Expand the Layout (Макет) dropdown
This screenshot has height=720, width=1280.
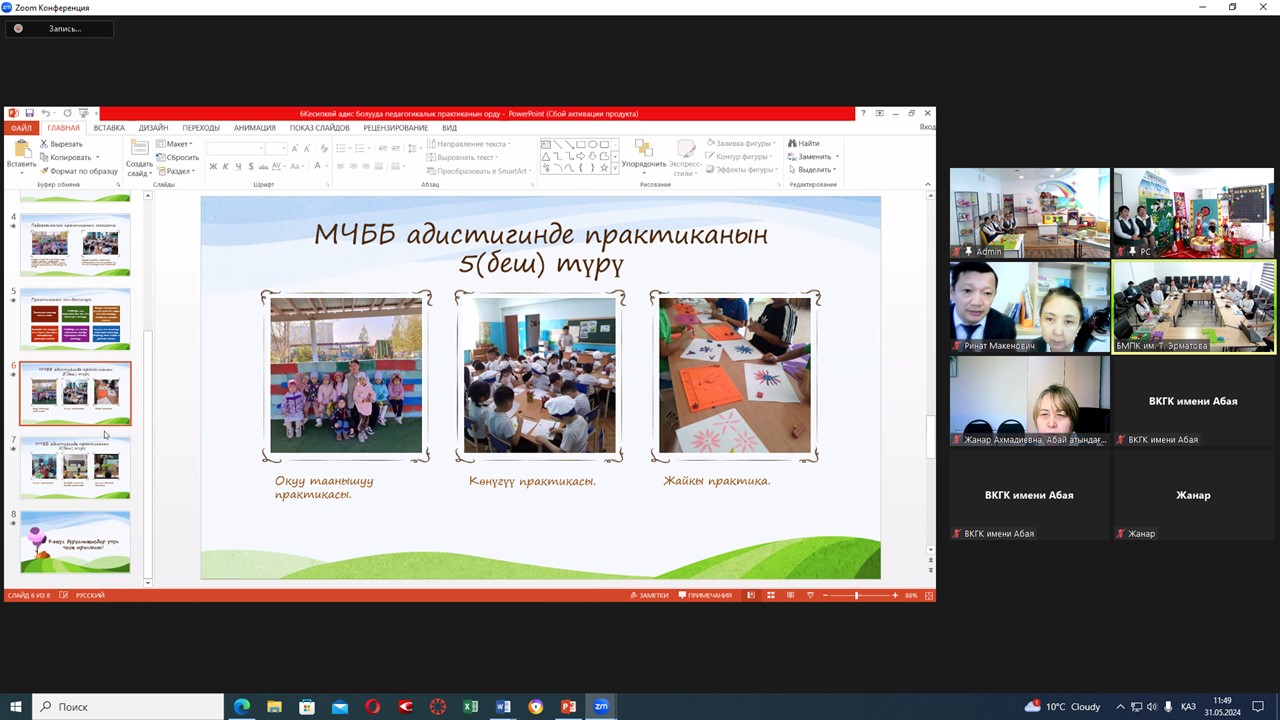pyautogui.click(x=176, y=144)
